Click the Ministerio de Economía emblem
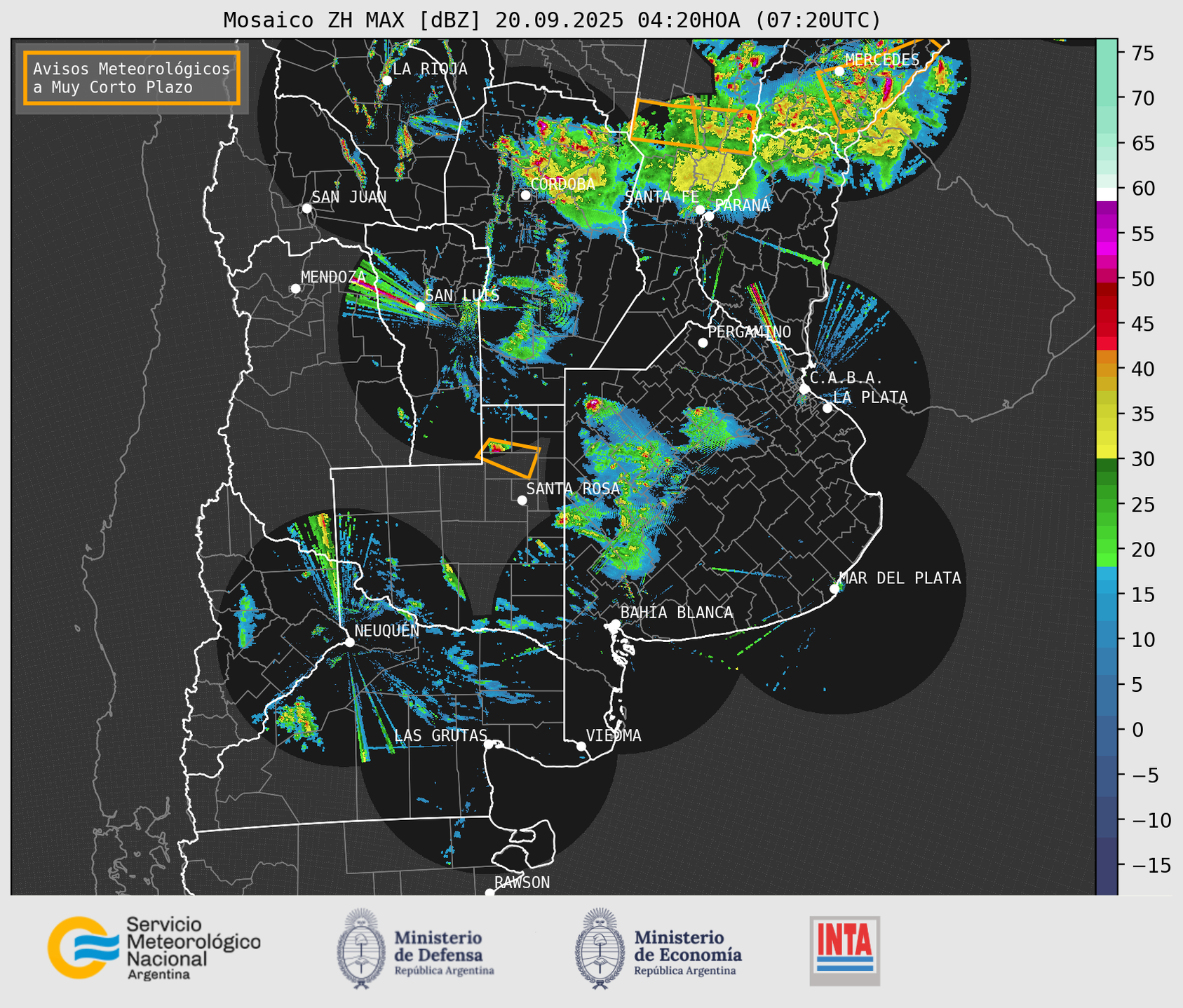 tap(600, 948)
